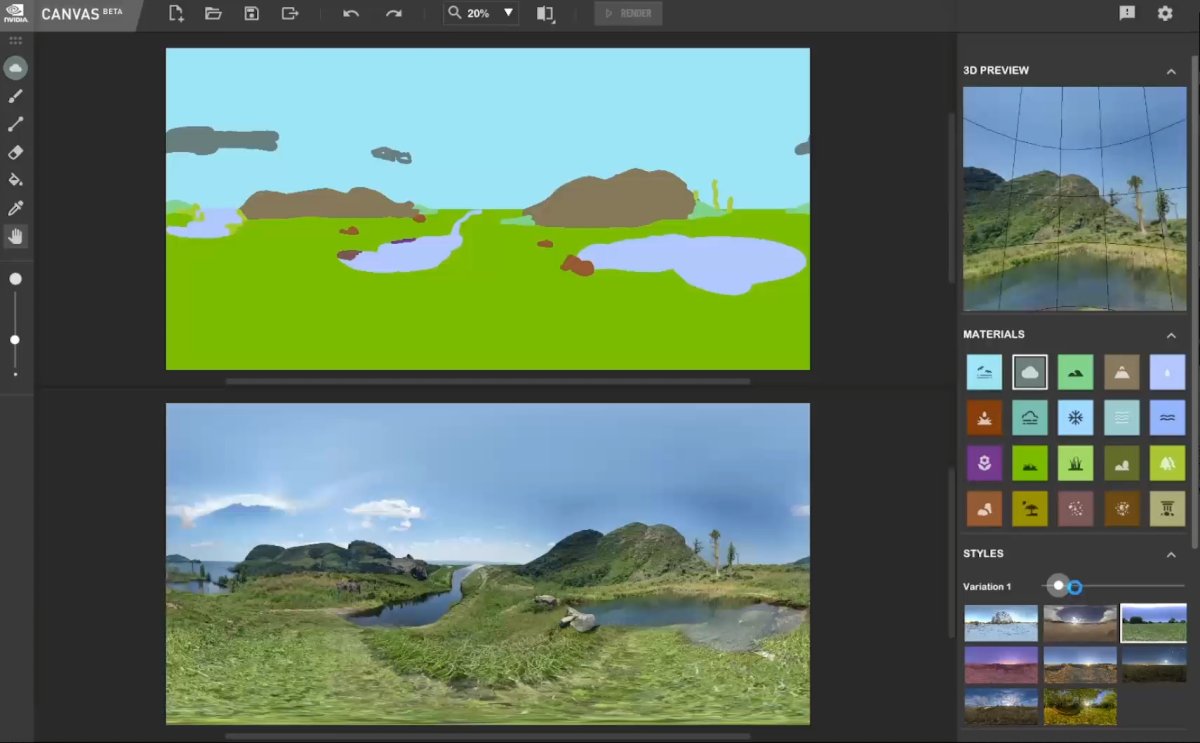This screenshot has width=1200, height=743.
Task: Choose the Snow material swatch
Action: pos(1075,417)
